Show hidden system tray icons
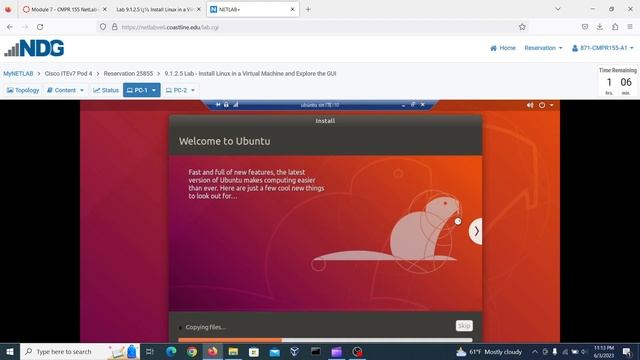The height and width of the screenshot is (360, 640). point(534,351)
